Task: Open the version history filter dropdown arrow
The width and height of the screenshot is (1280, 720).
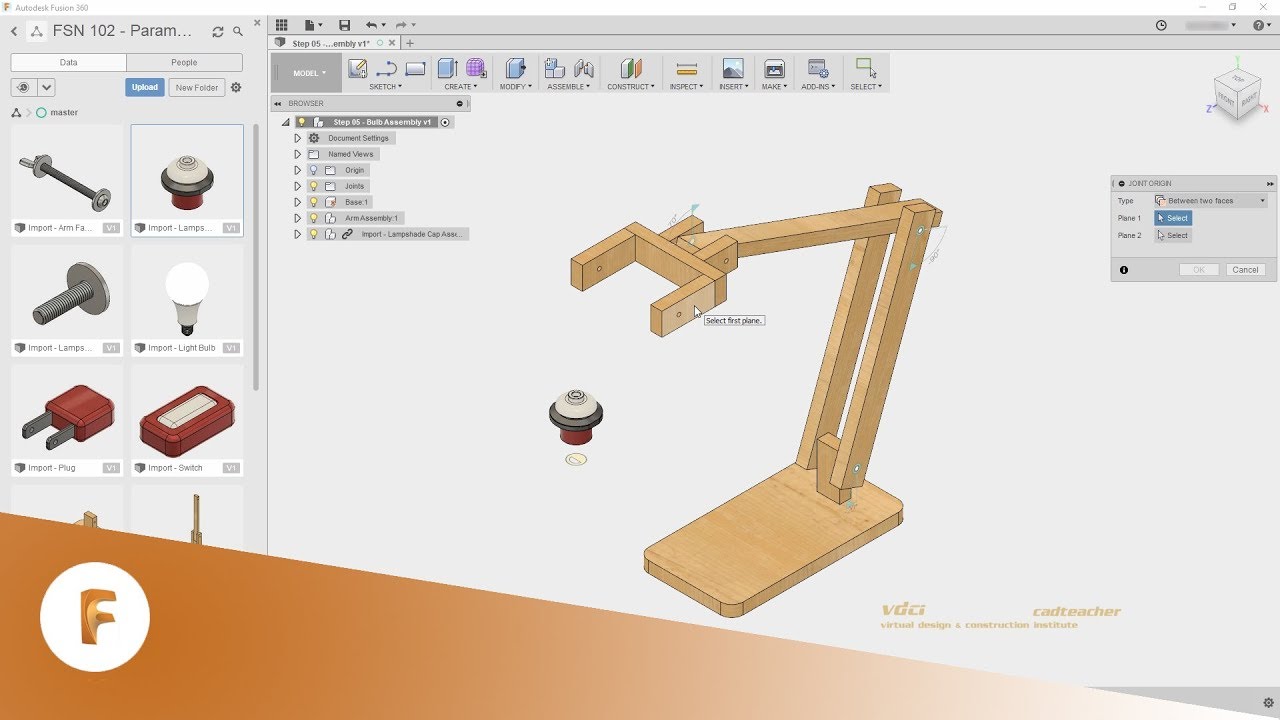Action: pos(47,88)
